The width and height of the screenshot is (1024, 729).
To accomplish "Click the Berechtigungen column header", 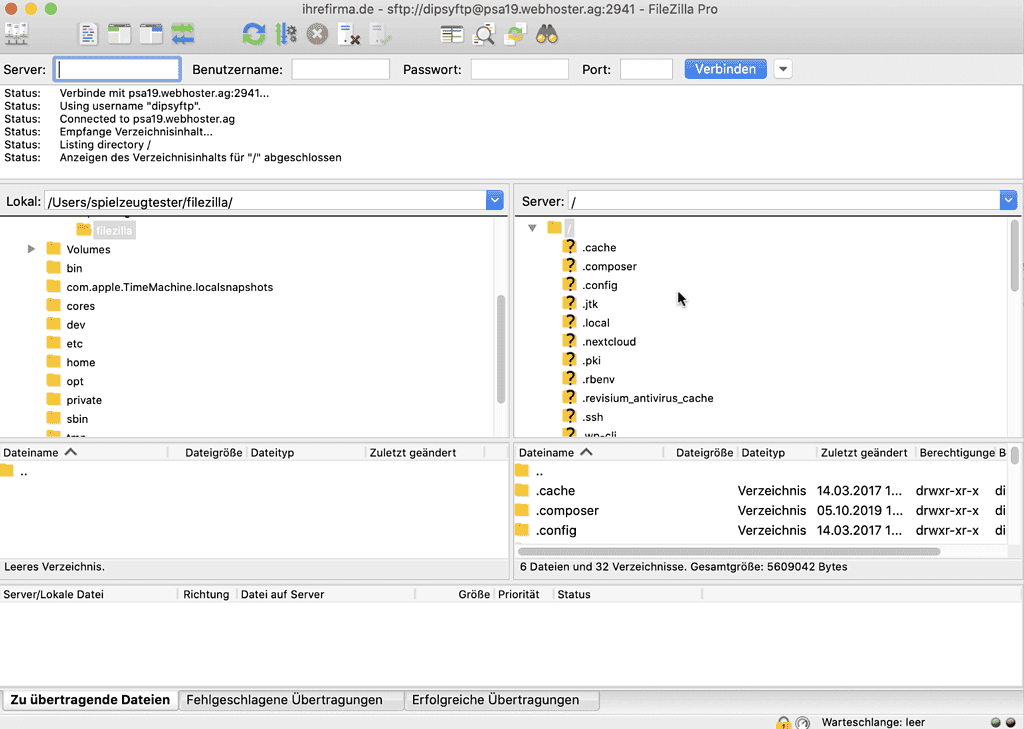I will (957, 453).
